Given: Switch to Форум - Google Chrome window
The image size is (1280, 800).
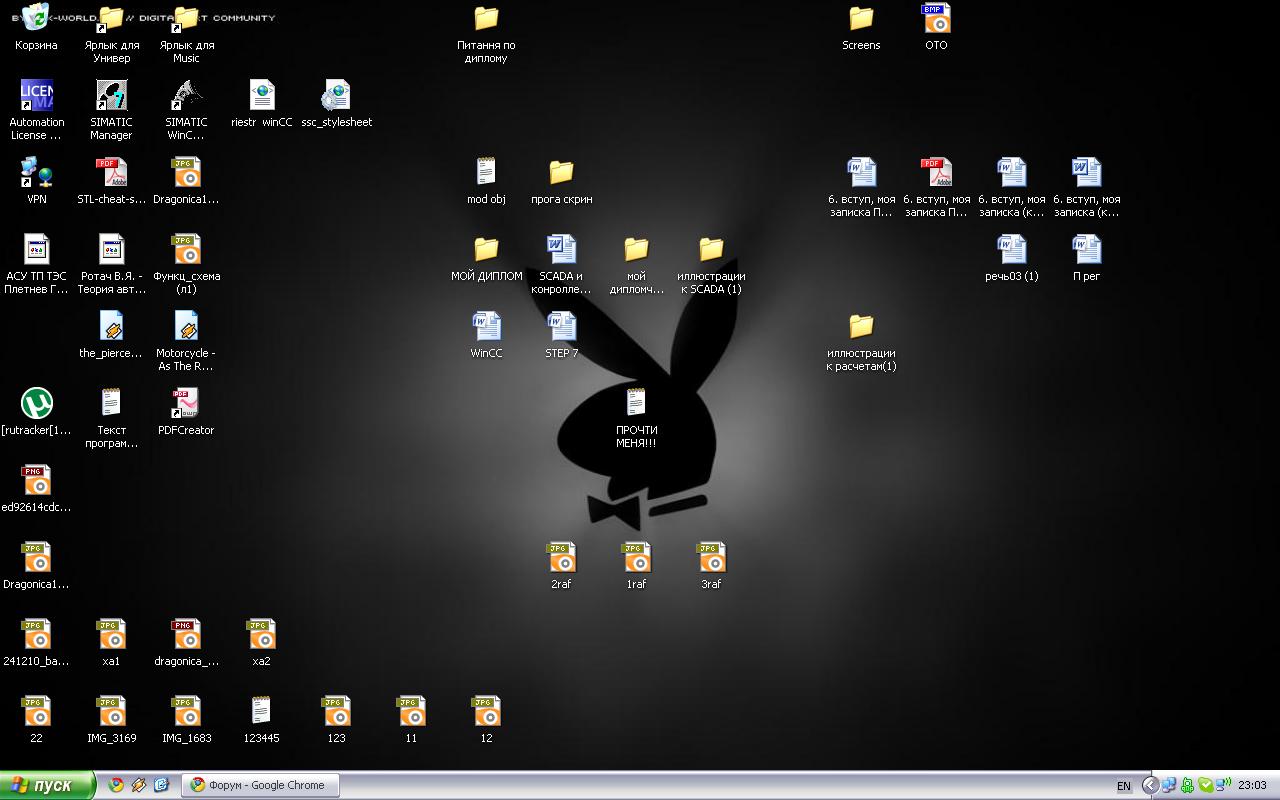Looking at the screenshot, I should 260,785.
